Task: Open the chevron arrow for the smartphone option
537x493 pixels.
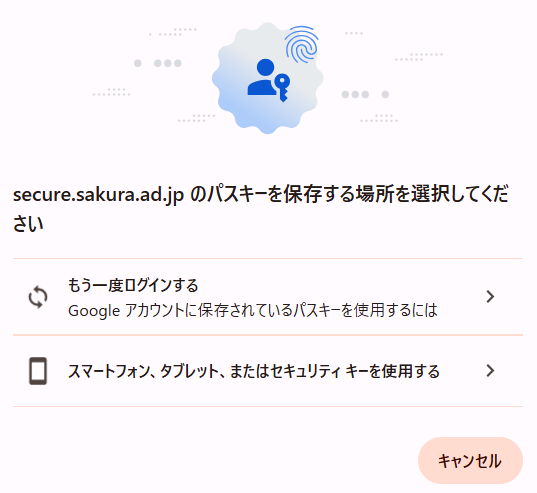Action: [490, 371]
